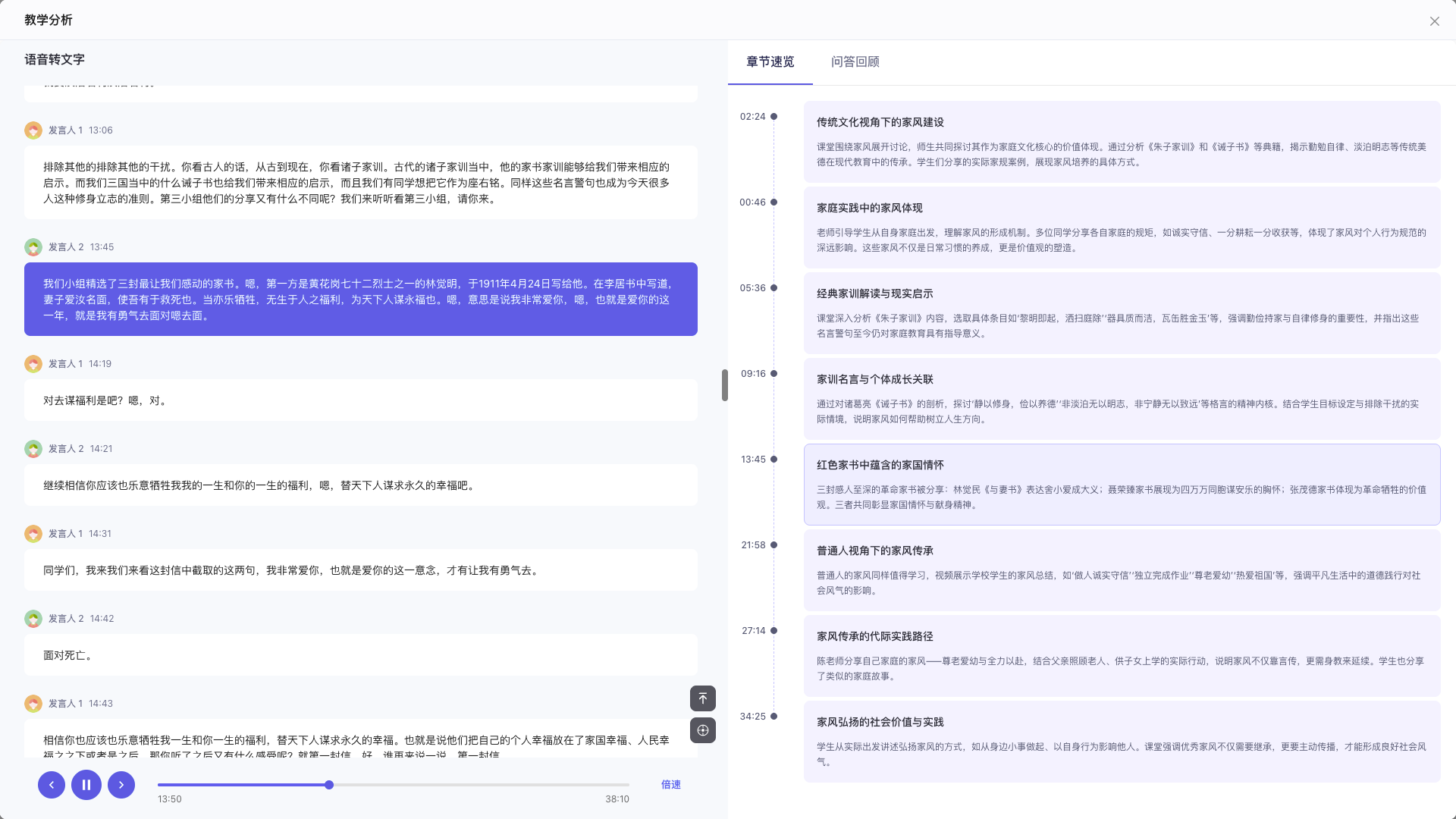The width and height of the screenshot is (1456, 819).
Task: Skip to next segment arrow button
Action: pos(121,785)
